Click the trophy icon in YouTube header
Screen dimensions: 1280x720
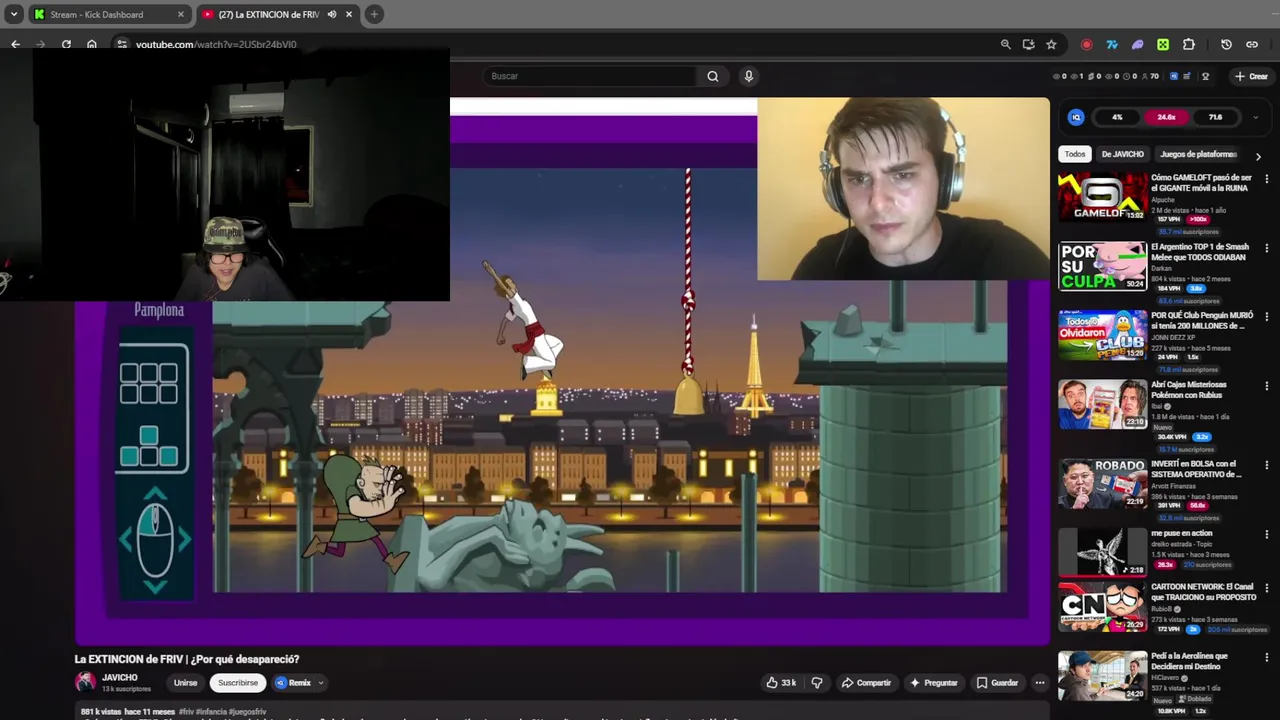point(1205,76)
